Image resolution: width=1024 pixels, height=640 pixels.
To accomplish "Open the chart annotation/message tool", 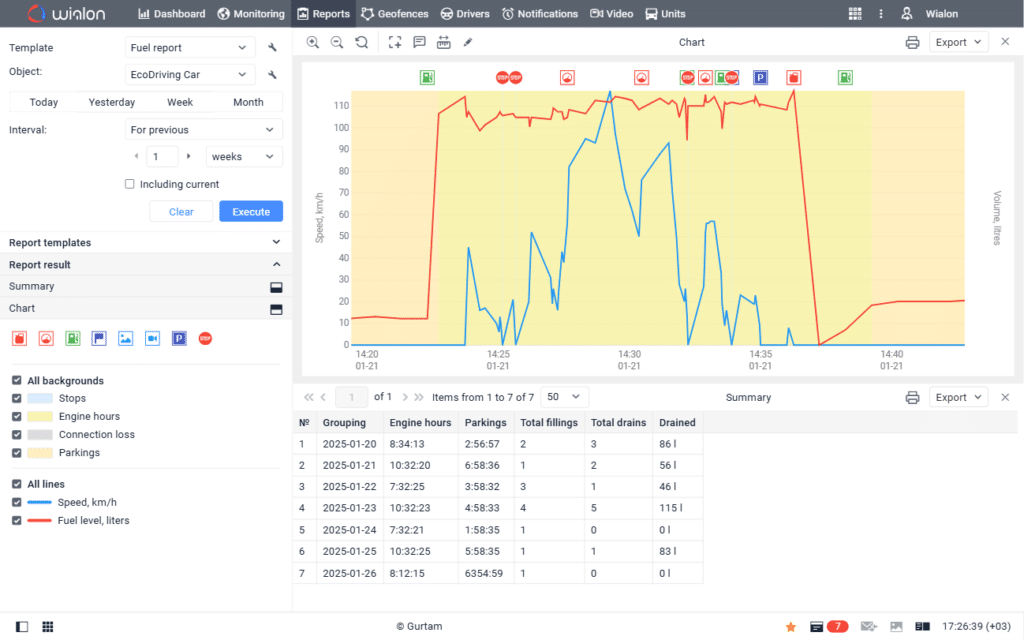I will point(420,42).
